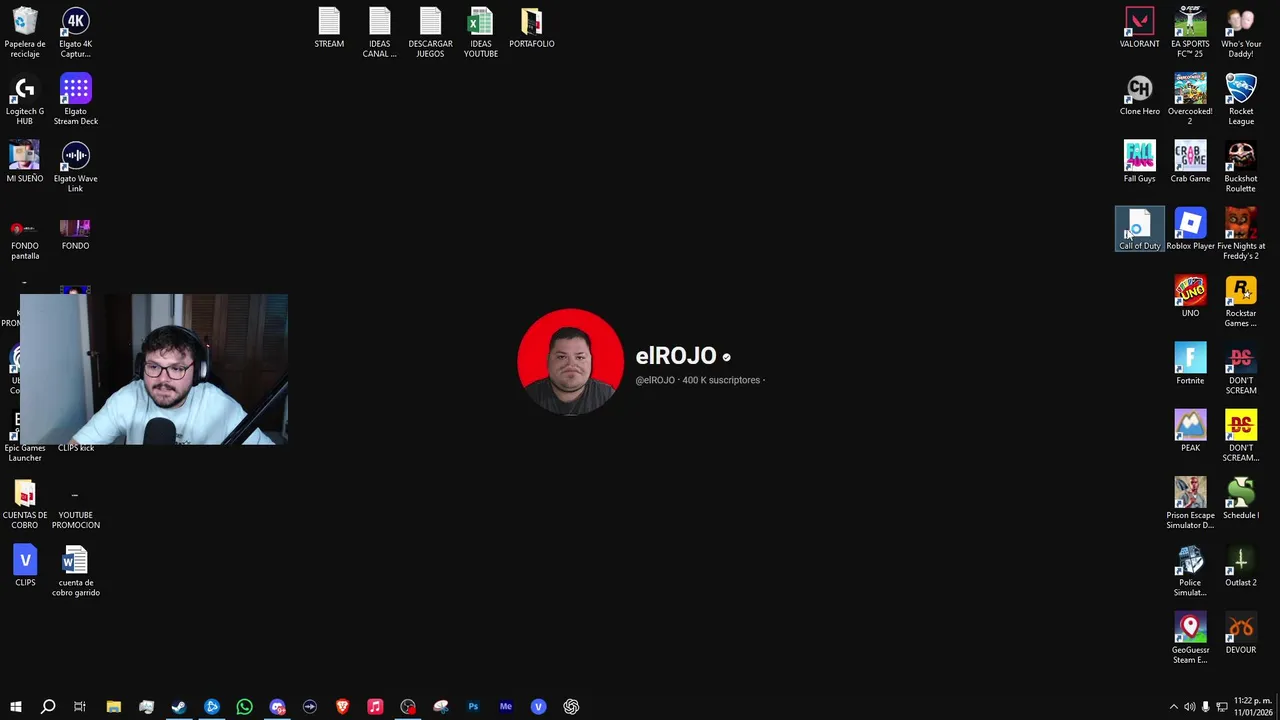Open Adobe Media Encoder from the taskbar

(506, 707)
